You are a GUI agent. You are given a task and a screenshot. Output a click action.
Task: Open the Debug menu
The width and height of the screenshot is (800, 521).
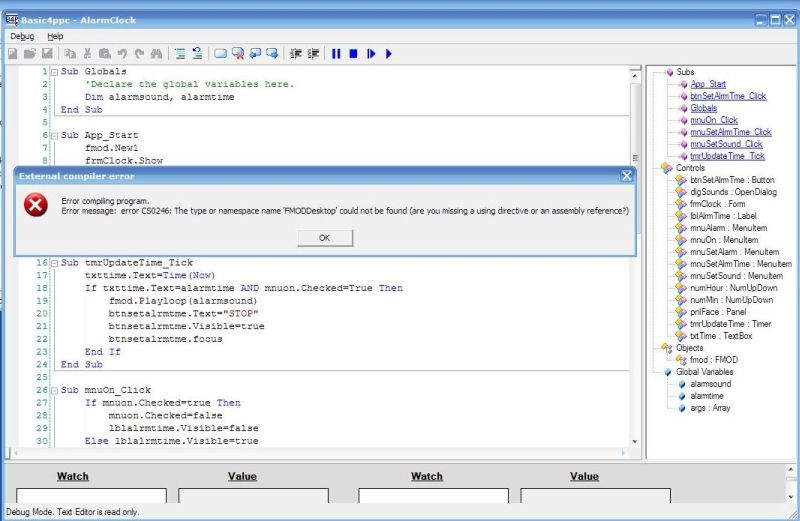22,36
